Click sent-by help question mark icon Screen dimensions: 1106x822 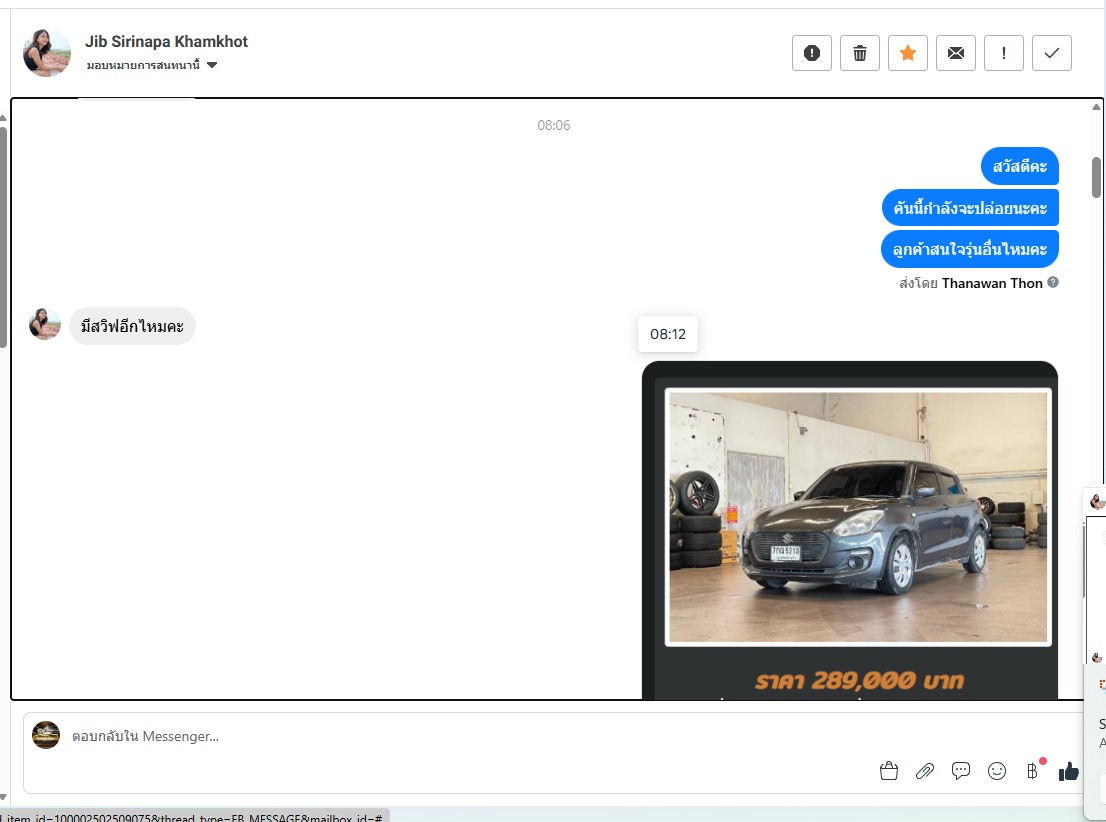pyautogui.click(x=1052, y=282)
